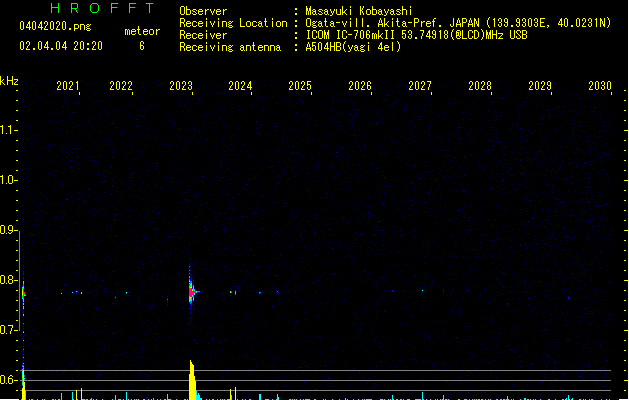Click the 0.6 kHz frequency label
The image size is (629, 400).
(x=7, y=380)
